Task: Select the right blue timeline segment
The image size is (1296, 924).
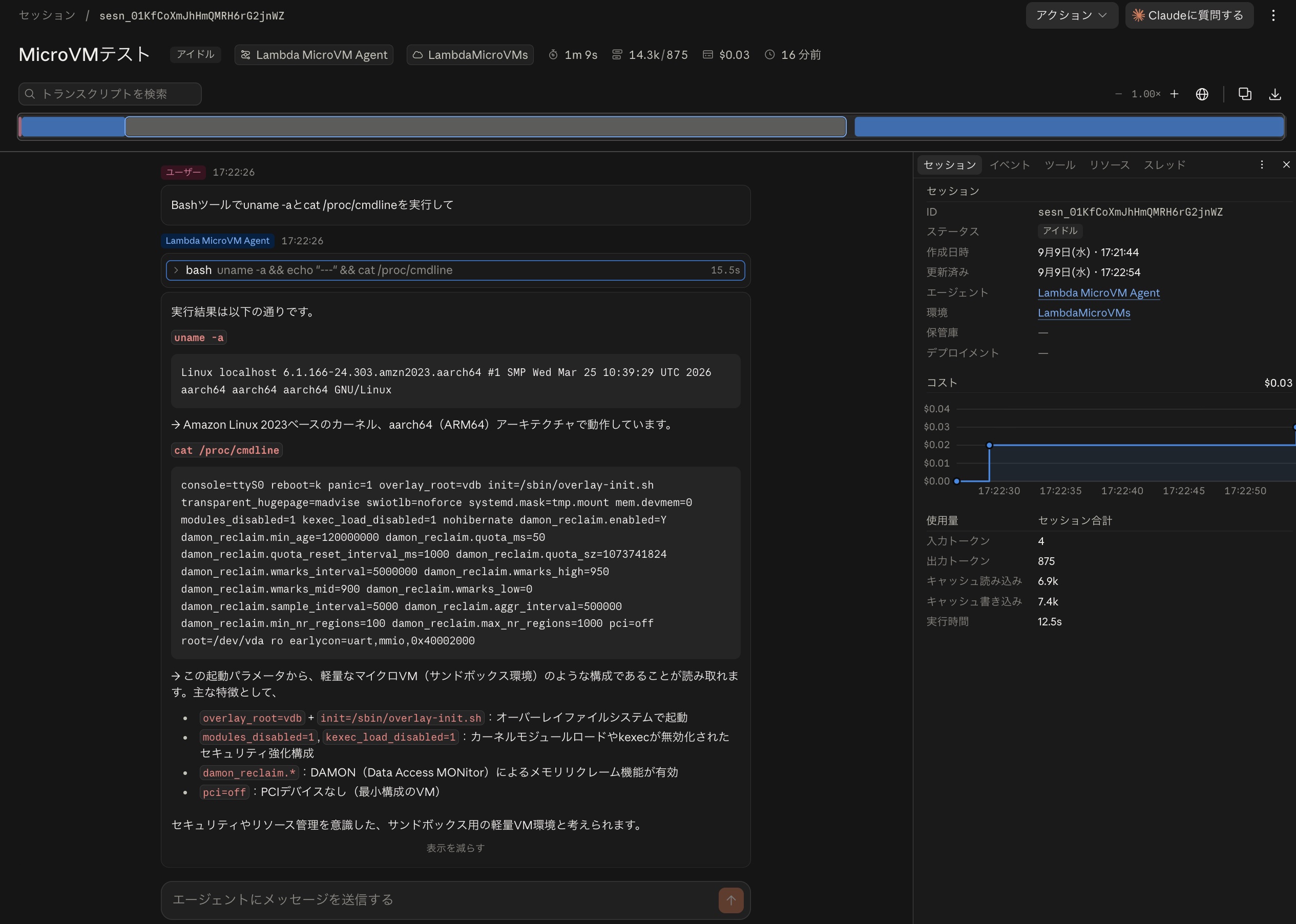Action: (1069, 127)
